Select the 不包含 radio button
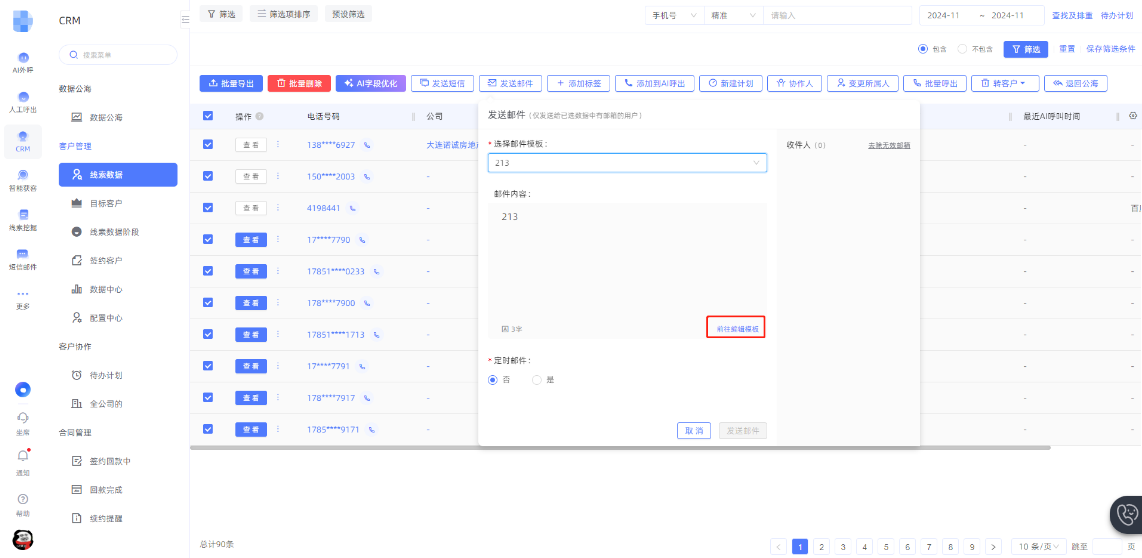Viewport: 1142px width, 558px height. [962, 48]
